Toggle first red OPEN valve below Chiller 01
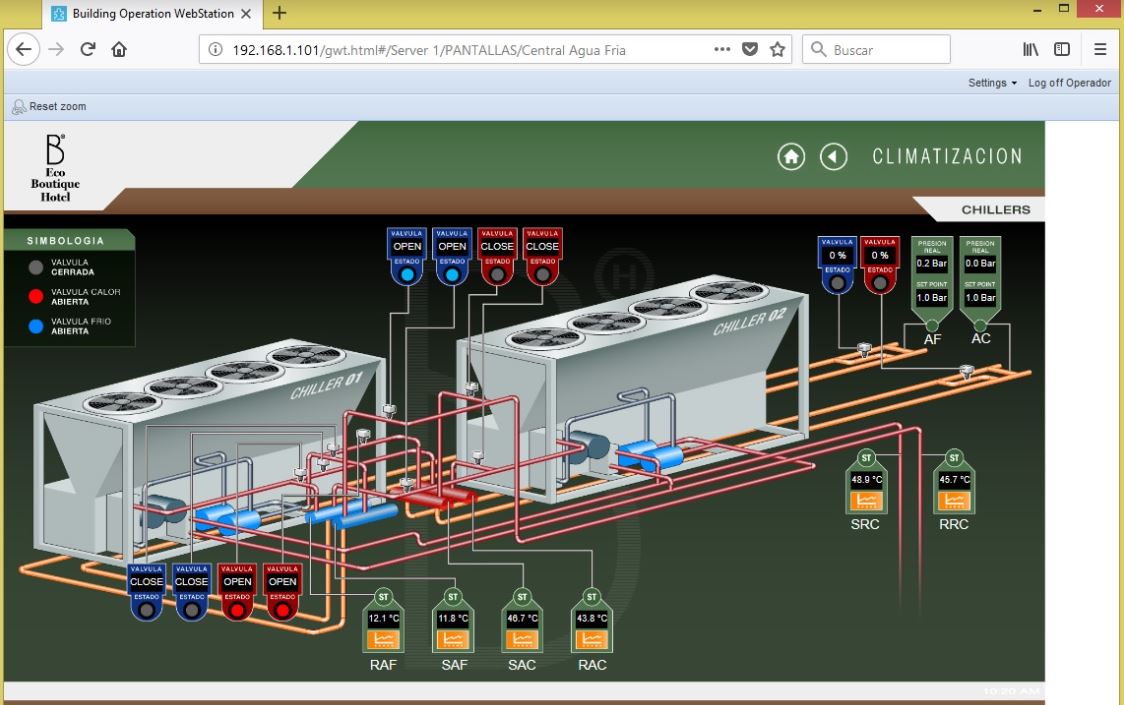The width and height of the screenshot is (1124, 705). tap(237, 581)
